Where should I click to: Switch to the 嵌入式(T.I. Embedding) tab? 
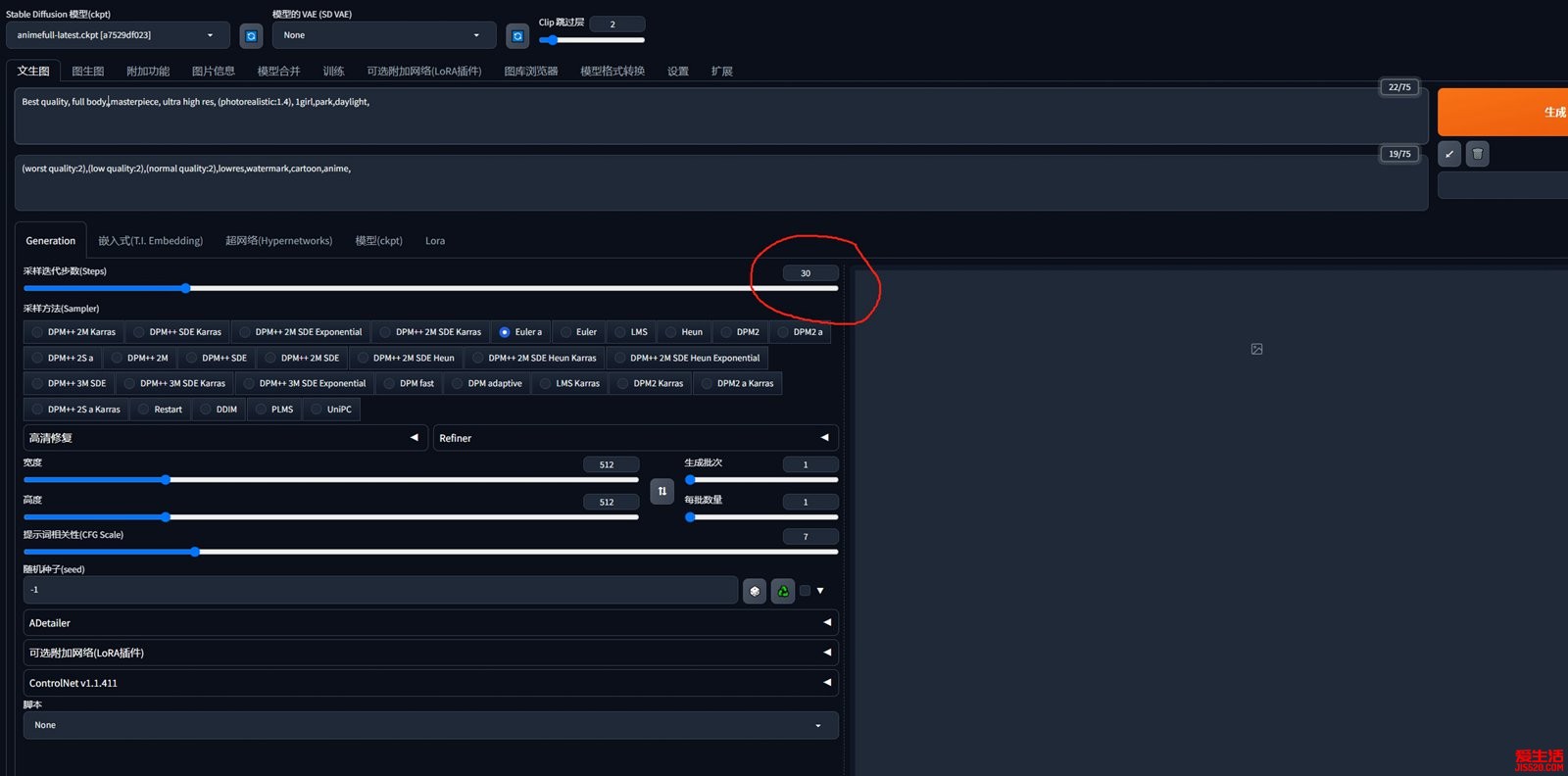pyautogui.click(x=150, y=241)
